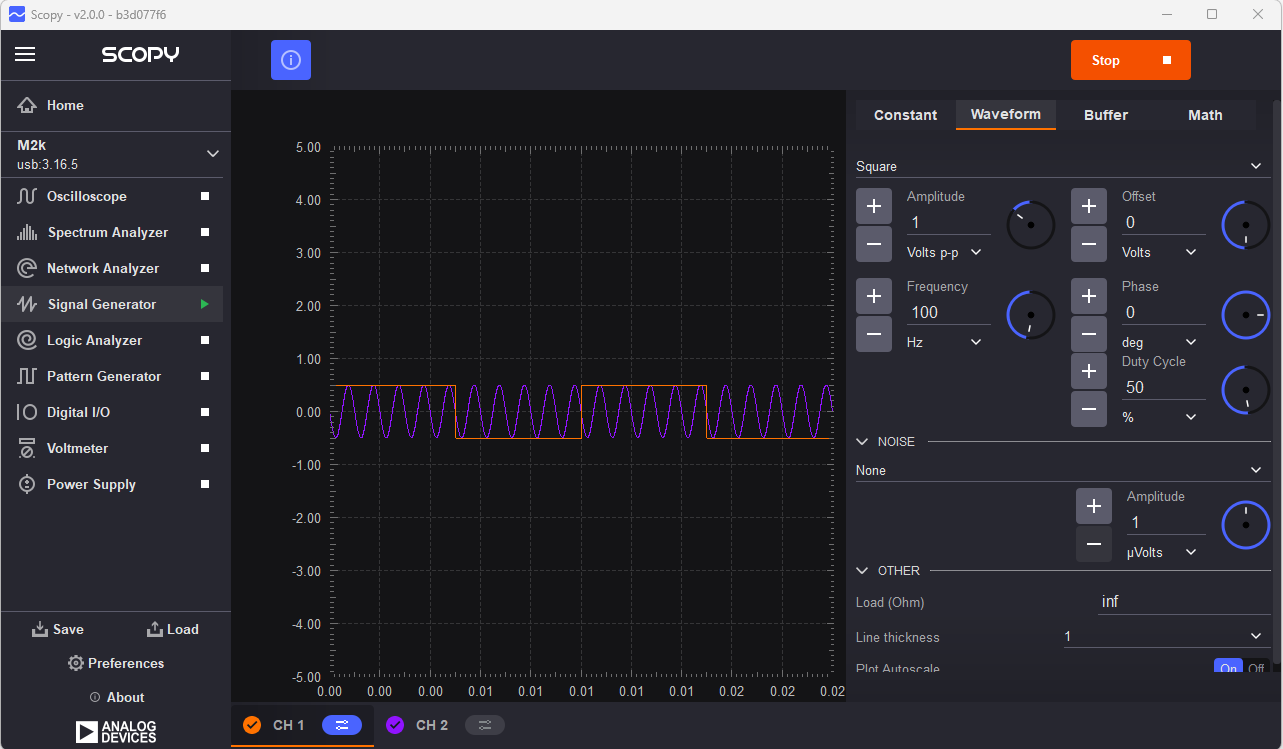Click the Amplitude knob dial
The image size is (1283, 749).
(1031, 225)
